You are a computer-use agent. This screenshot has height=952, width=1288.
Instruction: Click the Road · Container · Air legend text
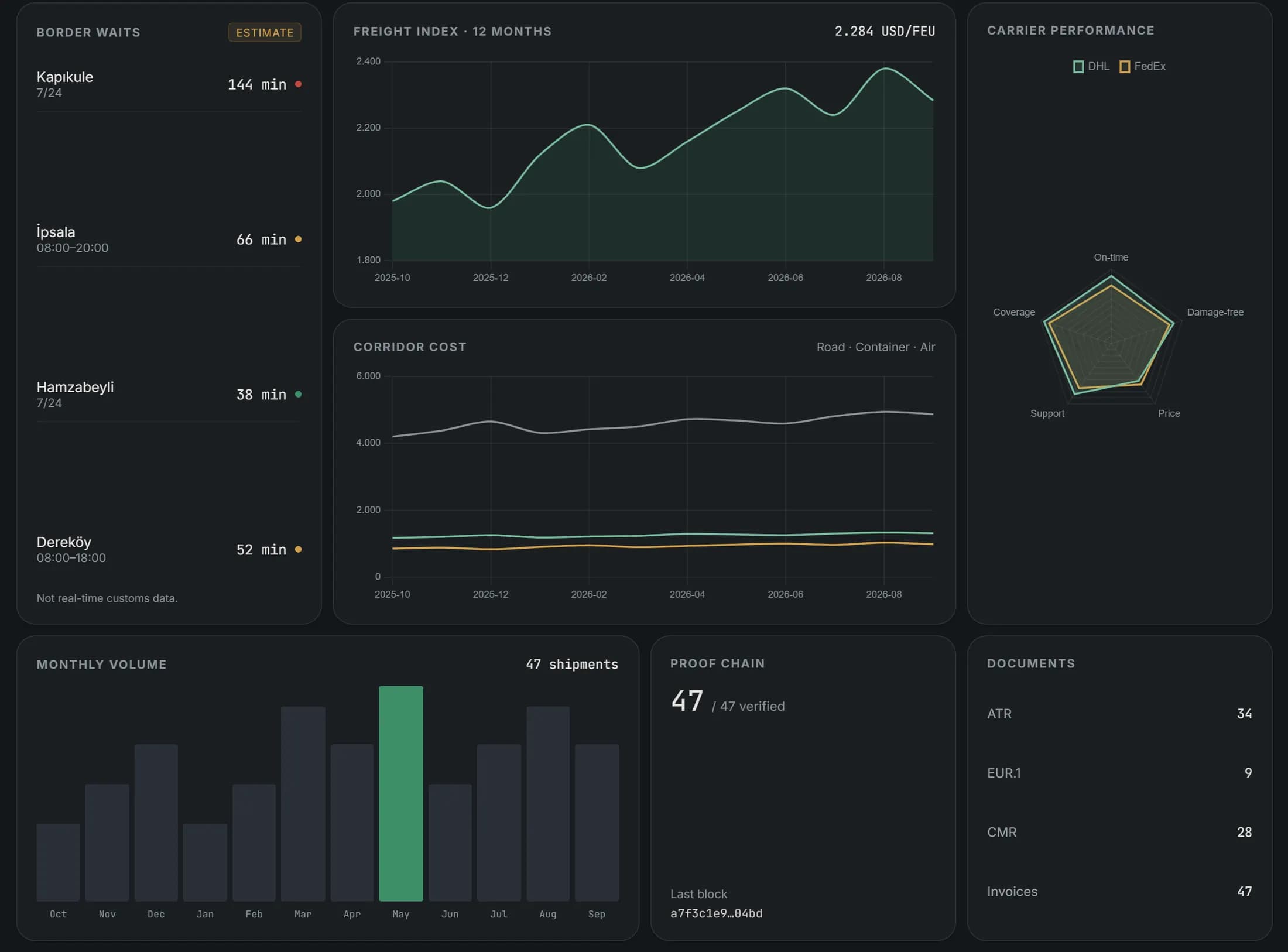coord(876,347)
